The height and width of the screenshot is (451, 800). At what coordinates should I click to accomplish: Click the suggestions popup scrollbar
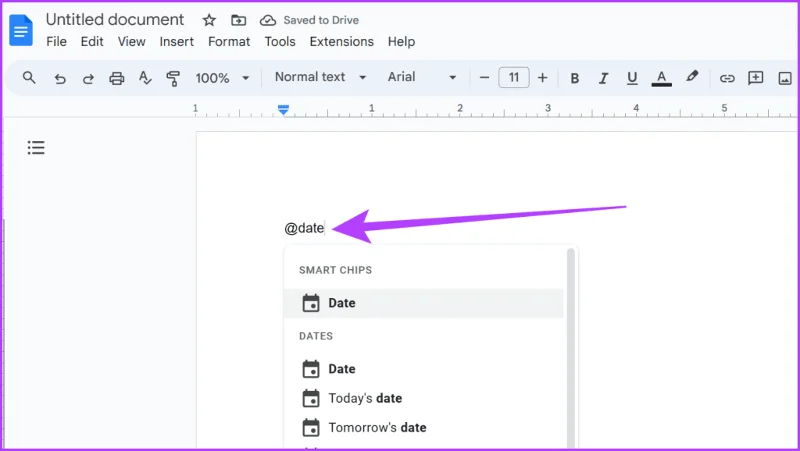click(x=571, y=347)
